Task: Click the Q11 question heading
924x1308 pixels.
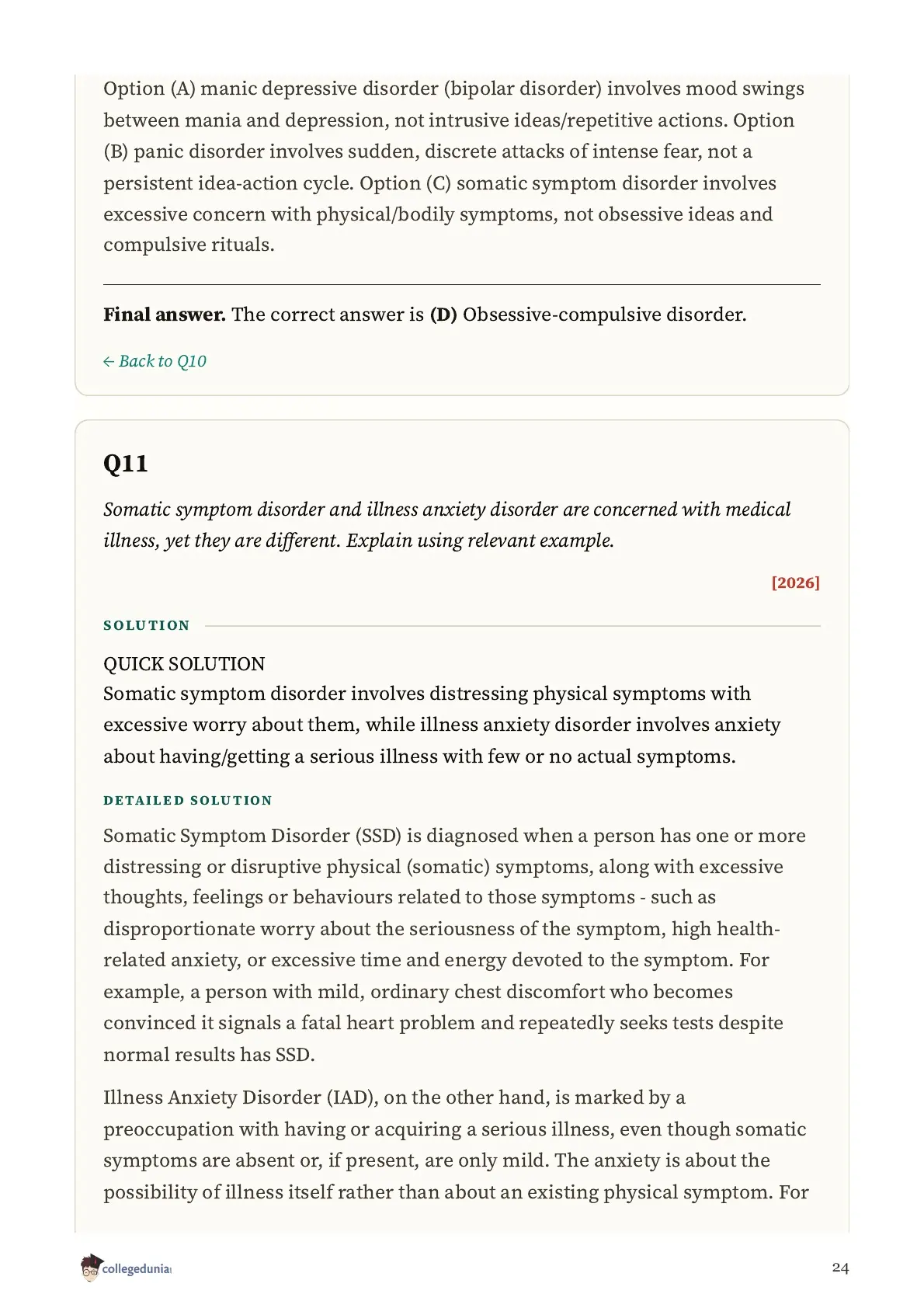Action: tap(125, 464)
